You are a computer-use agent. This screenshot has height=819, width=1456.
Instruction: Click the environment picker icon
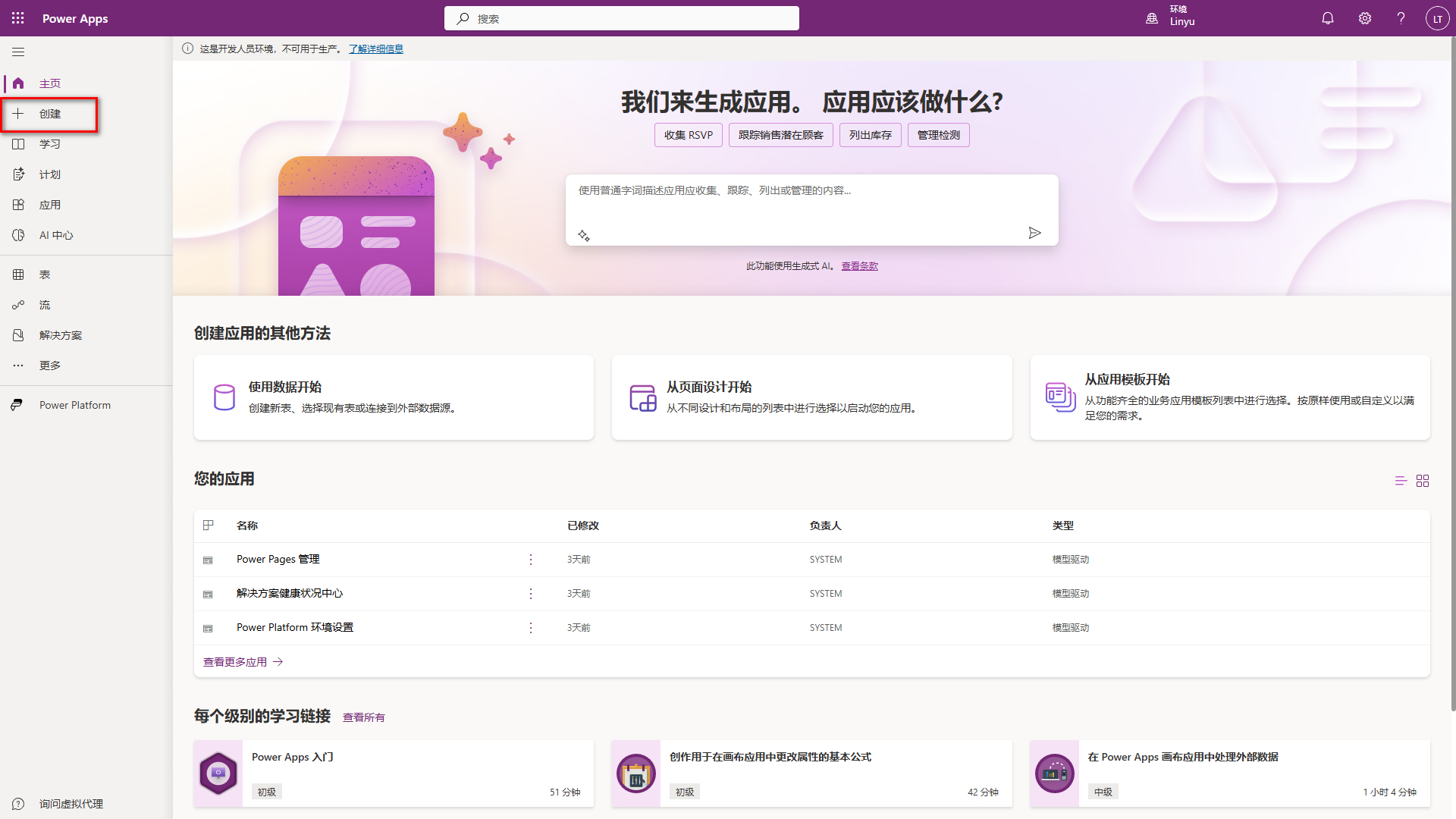(1152, 18)
